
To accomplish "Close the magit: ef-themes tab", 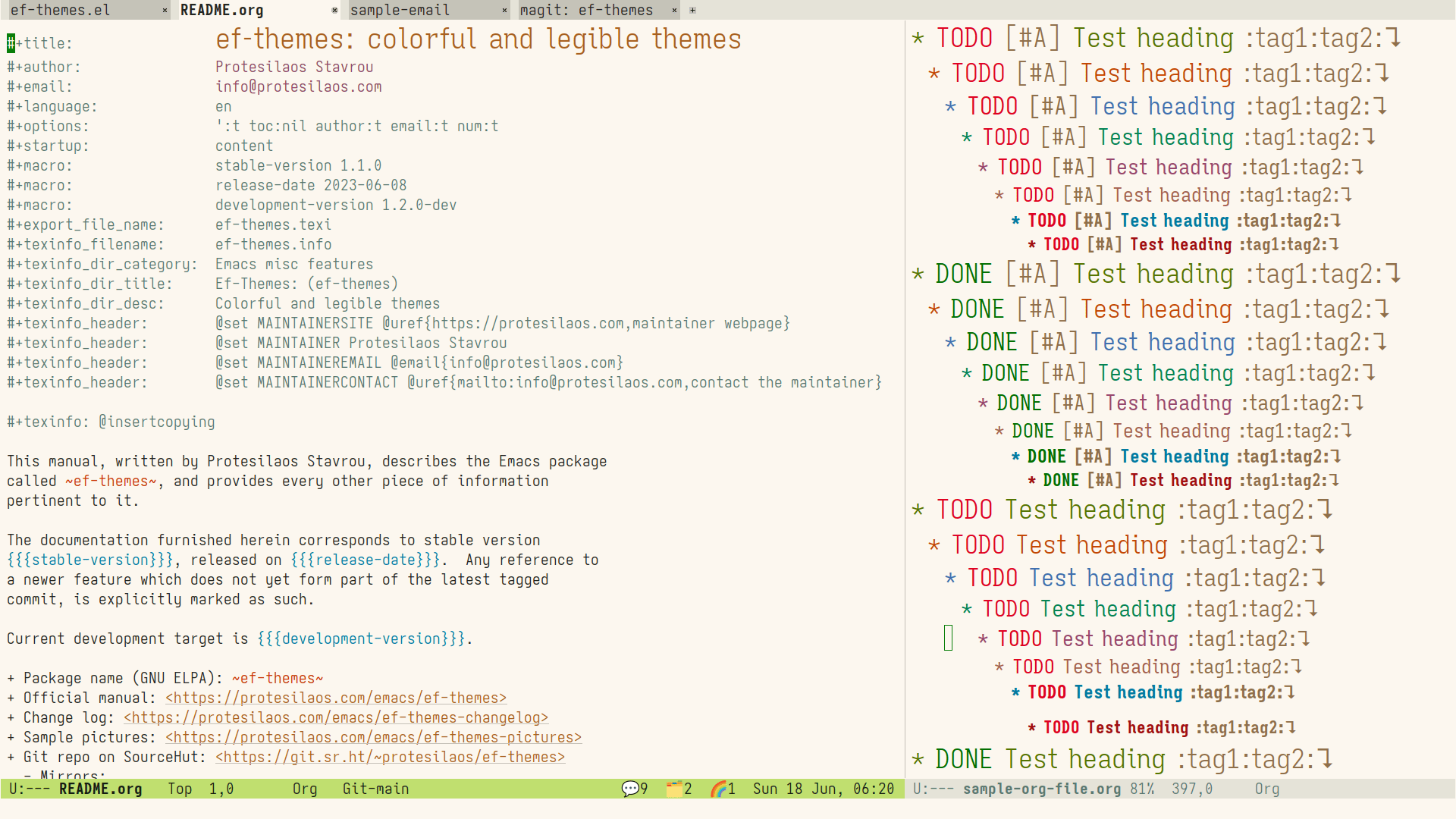I will pyautogui.click(x=674, y=11).
